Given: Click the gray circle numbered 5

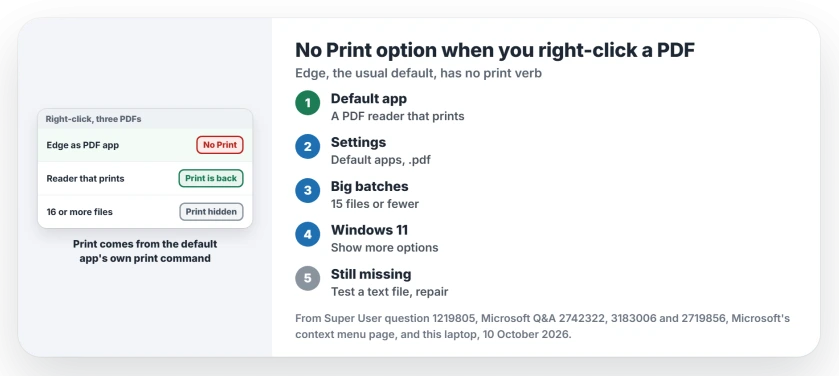Looking at the screenshot, I should click(x=308, y=278).
